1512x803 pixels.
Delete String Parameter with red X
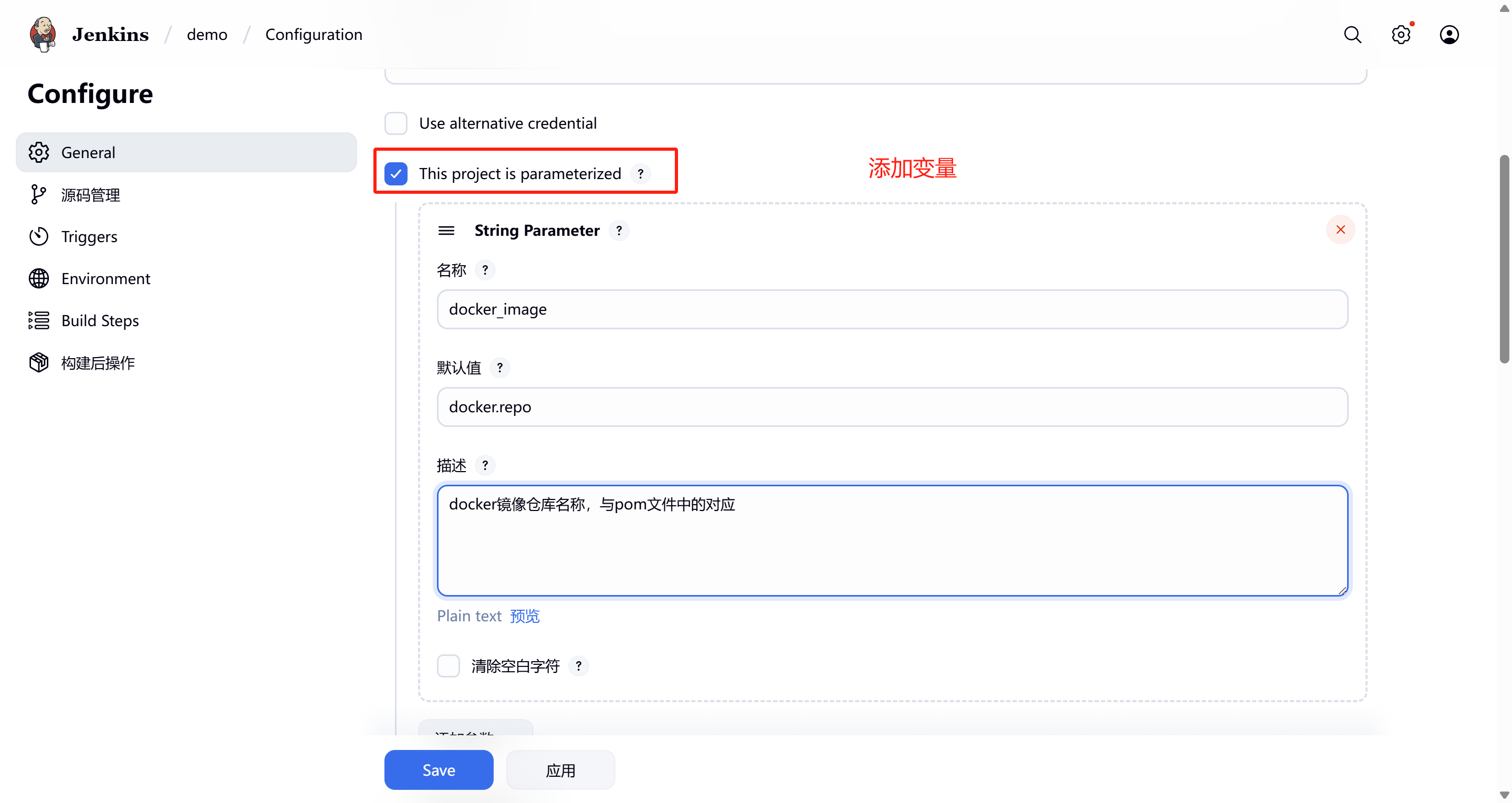click(x=1340, y=230)
